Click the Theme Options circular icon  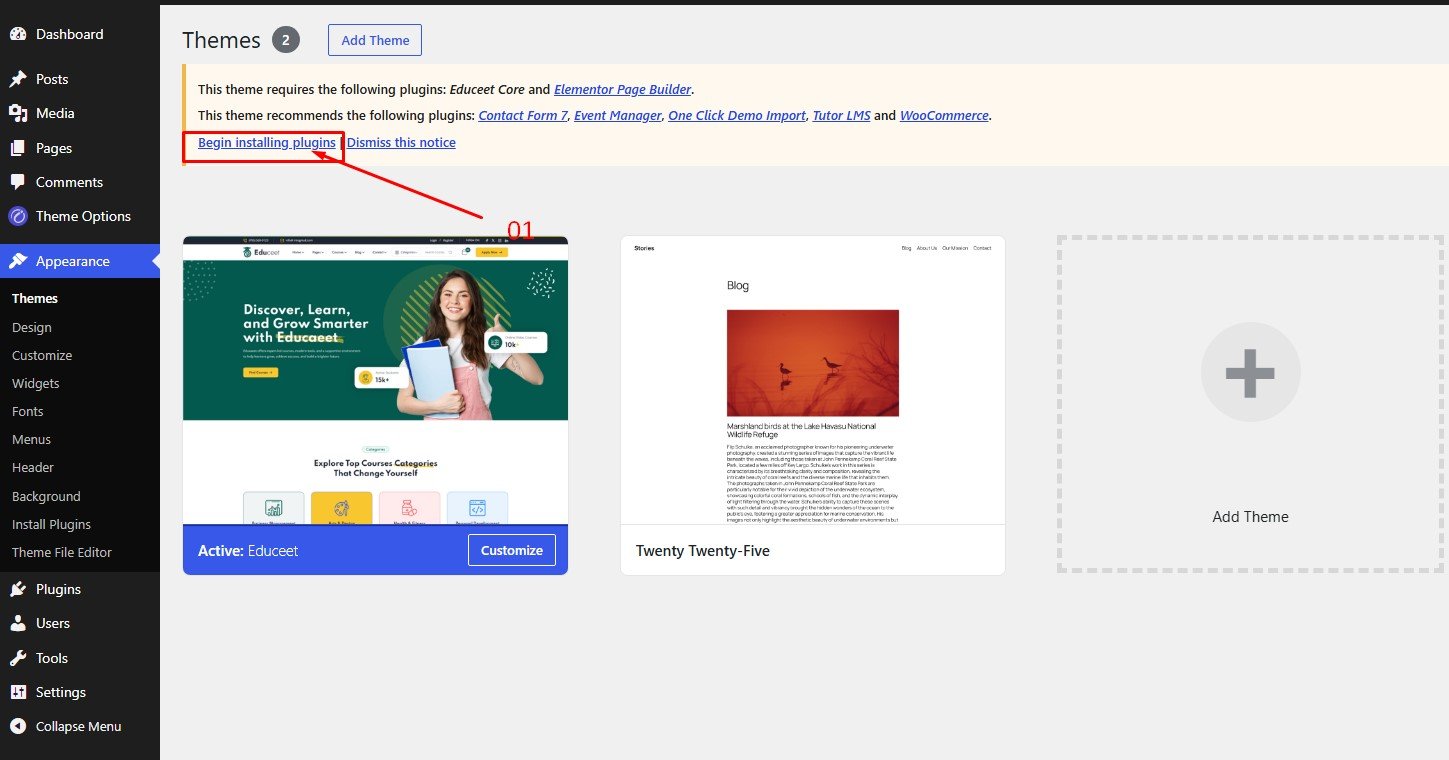click(x=17, y=216)
